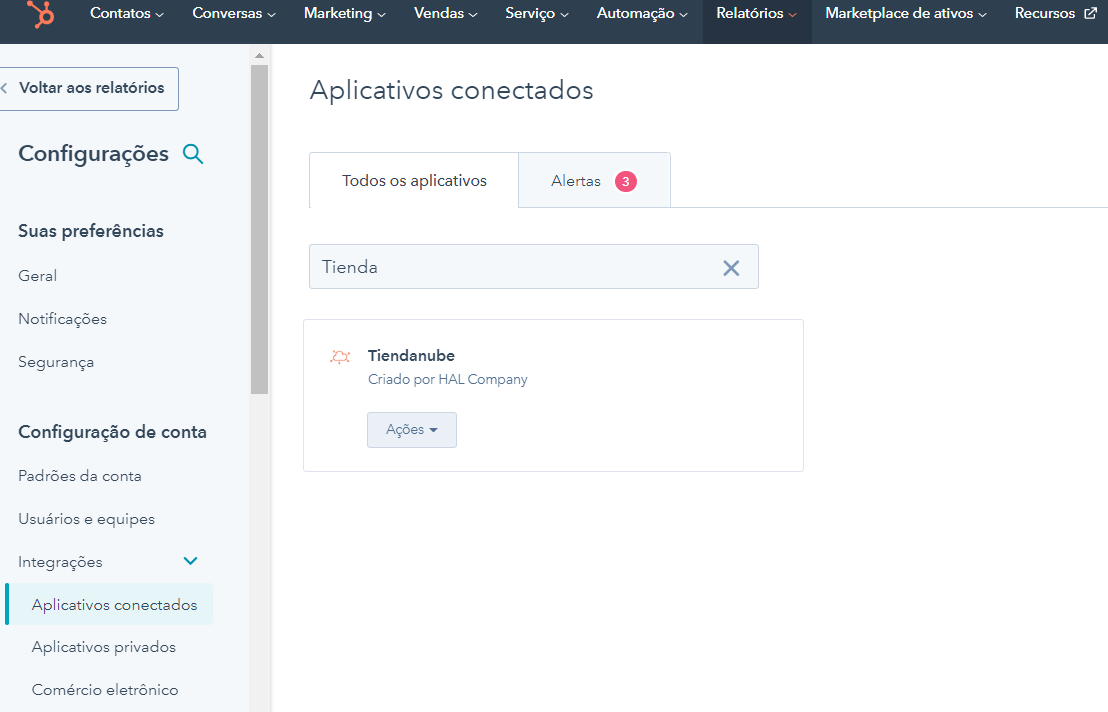Open the Configurações search magnifier icon
1108x712 pixels.
pyautogui.click(x=192, y=154)
